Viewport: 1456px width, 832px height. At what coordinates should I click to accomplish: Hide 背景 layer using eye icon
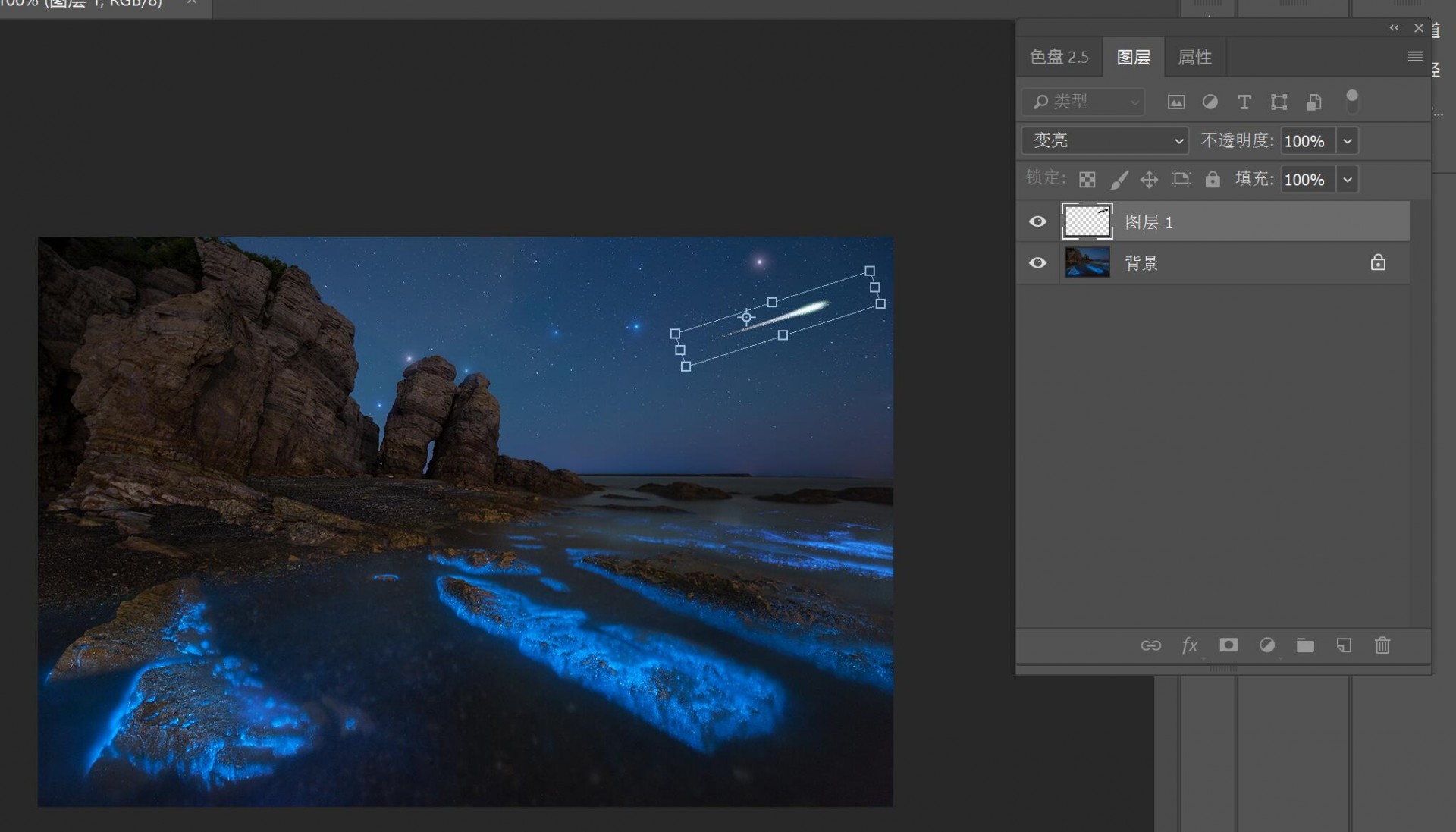click(1037, 263)
